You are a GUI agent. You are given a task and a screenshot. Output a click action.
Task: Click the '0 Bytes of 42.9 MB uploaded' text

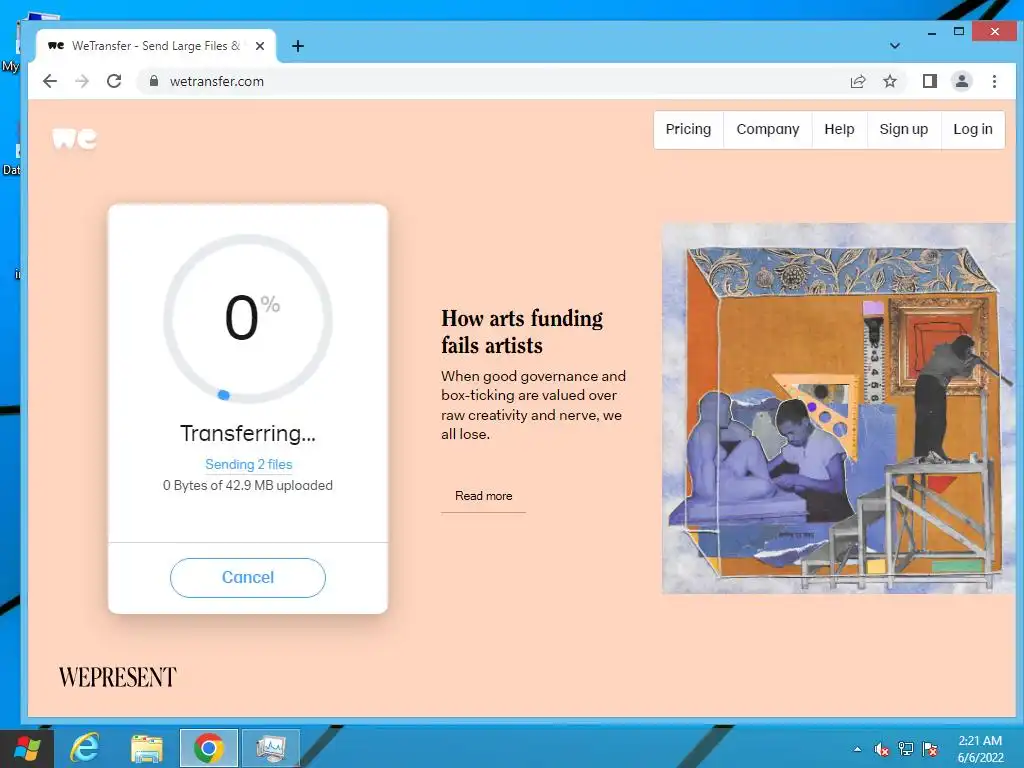pyautogui.click(x=248, y=485)
